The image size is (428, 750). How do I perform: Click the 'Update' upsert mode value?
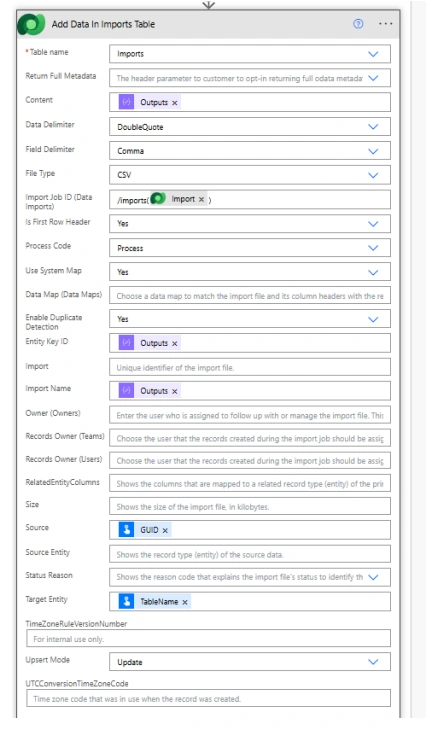tap(130, 662)
